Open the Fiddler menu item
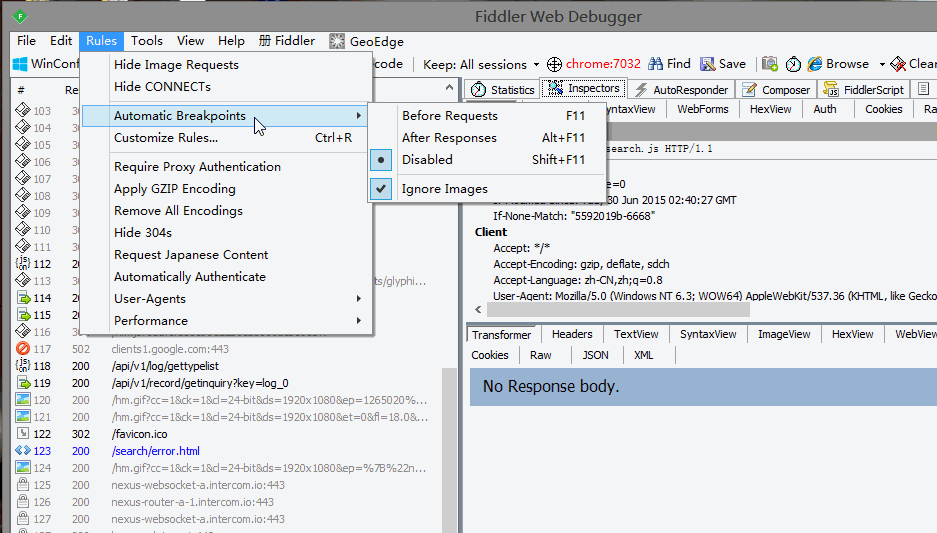Screen dimensions: 937x533 (287, 41)
